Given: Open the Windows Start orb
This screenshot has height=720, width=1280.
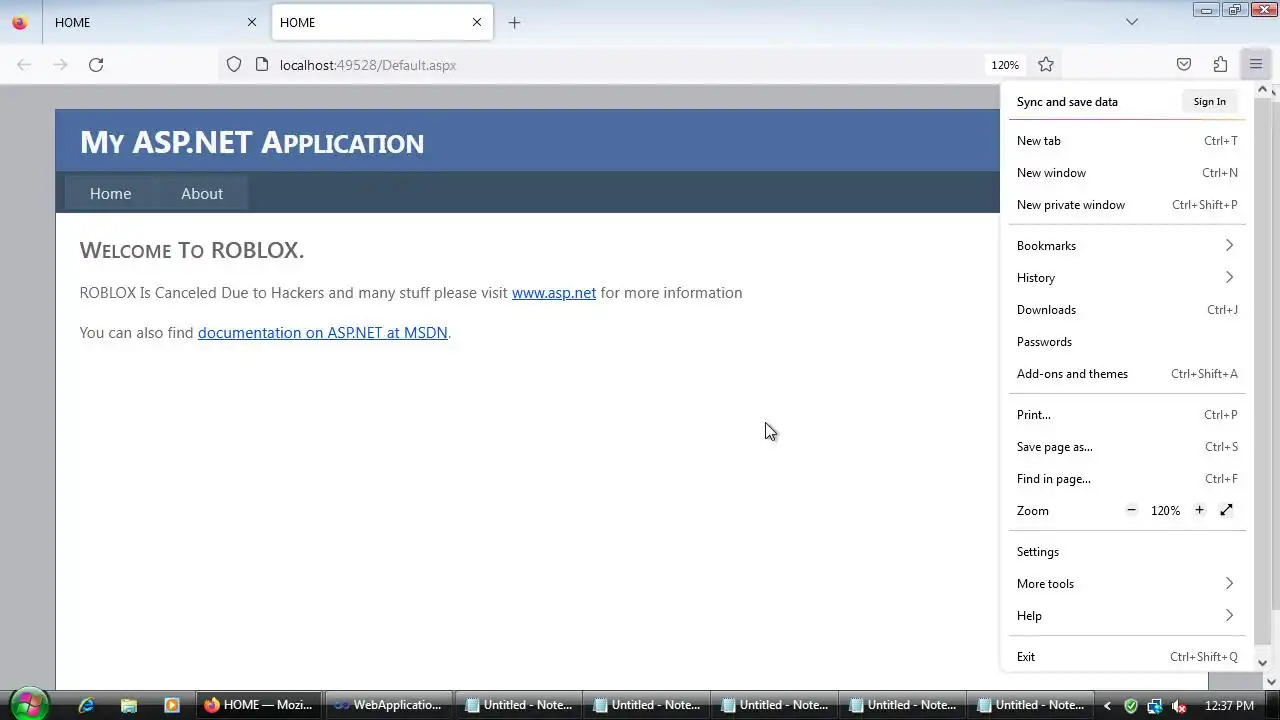Looking at the screenshot, I should click(29, 704).
